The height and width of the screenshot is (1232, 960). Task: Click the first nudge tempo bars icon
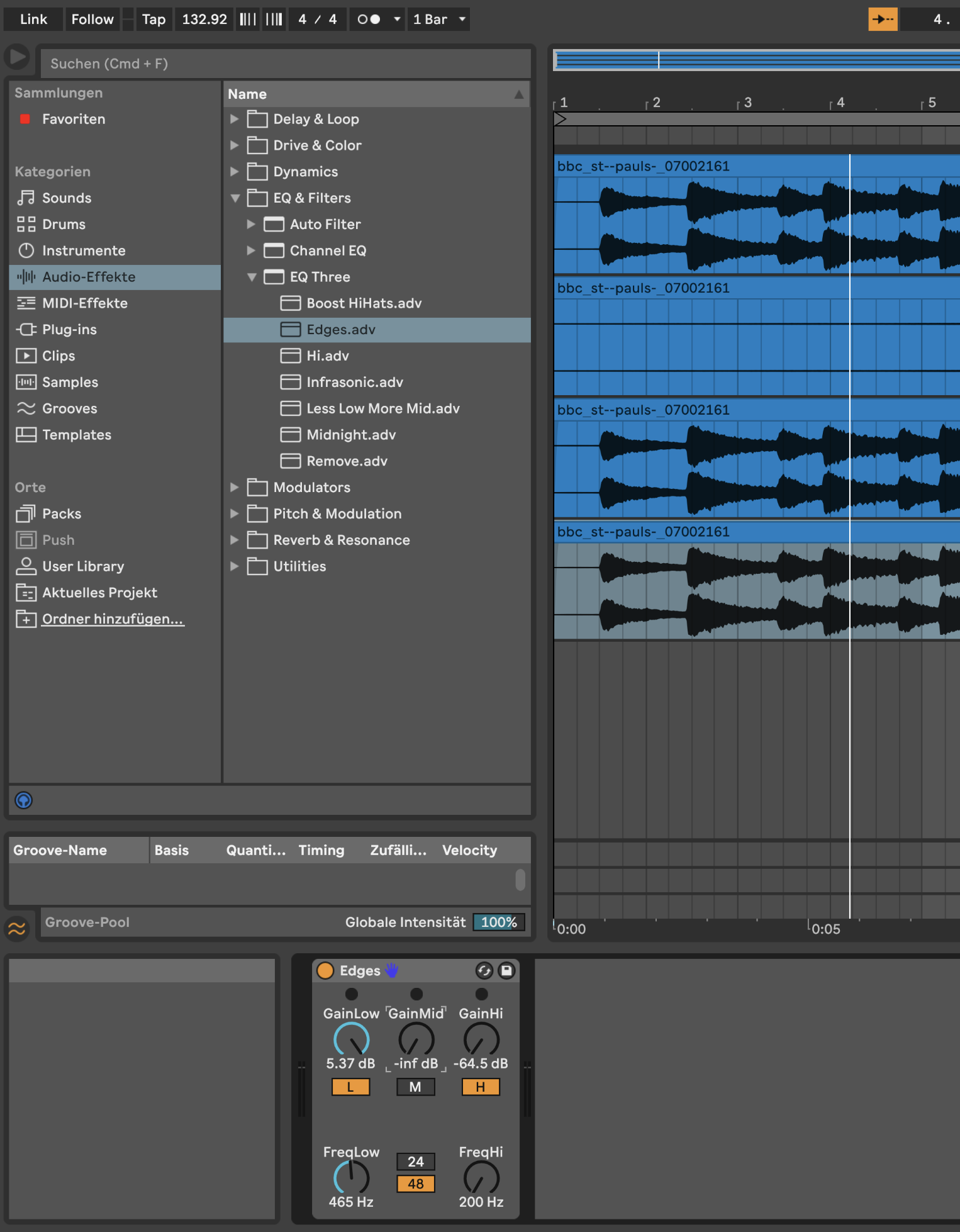point(247,19)
